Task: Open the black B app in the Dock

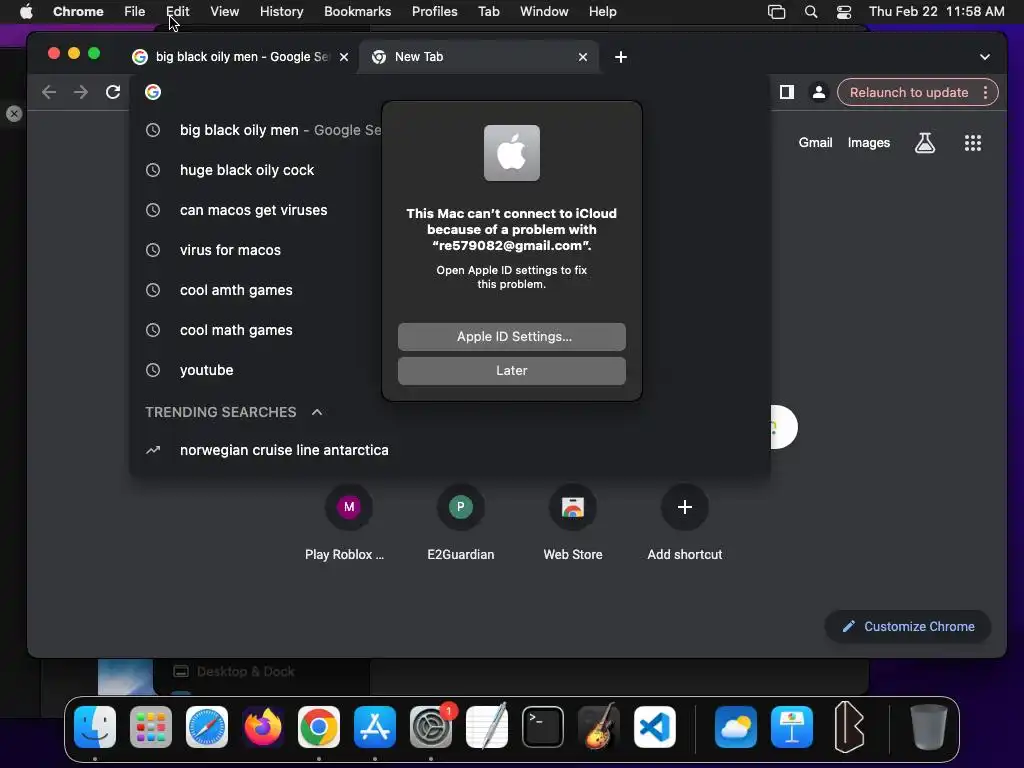Action: point(849,727)
